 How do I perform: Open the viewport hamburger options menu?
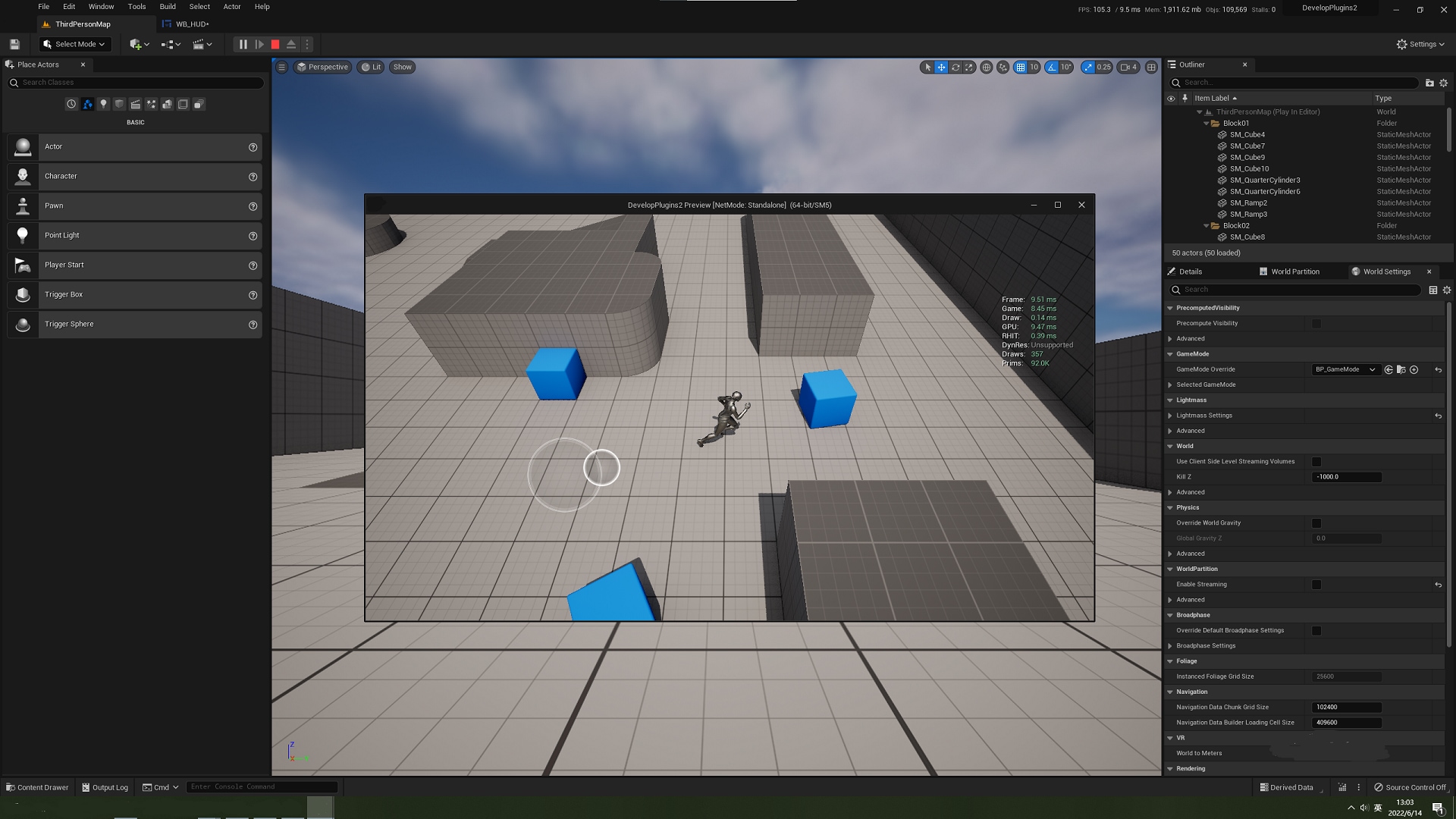tap(281, 67)
